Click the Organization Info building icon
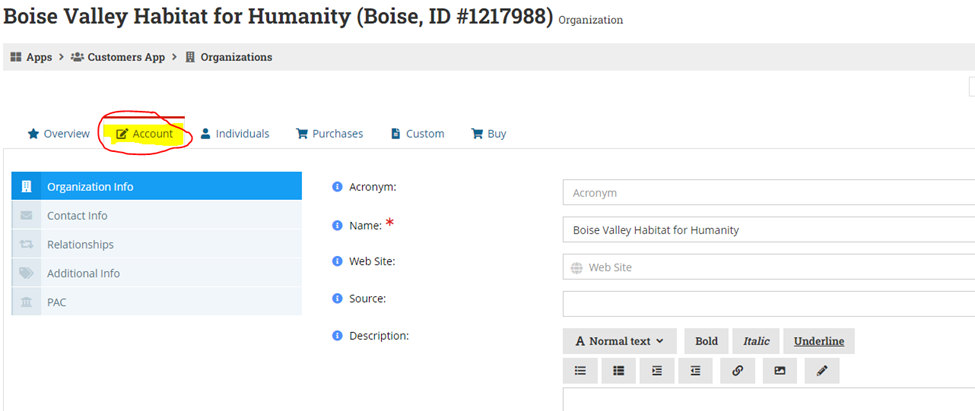Viewport: 975px width, 411px height. (26, 186)
